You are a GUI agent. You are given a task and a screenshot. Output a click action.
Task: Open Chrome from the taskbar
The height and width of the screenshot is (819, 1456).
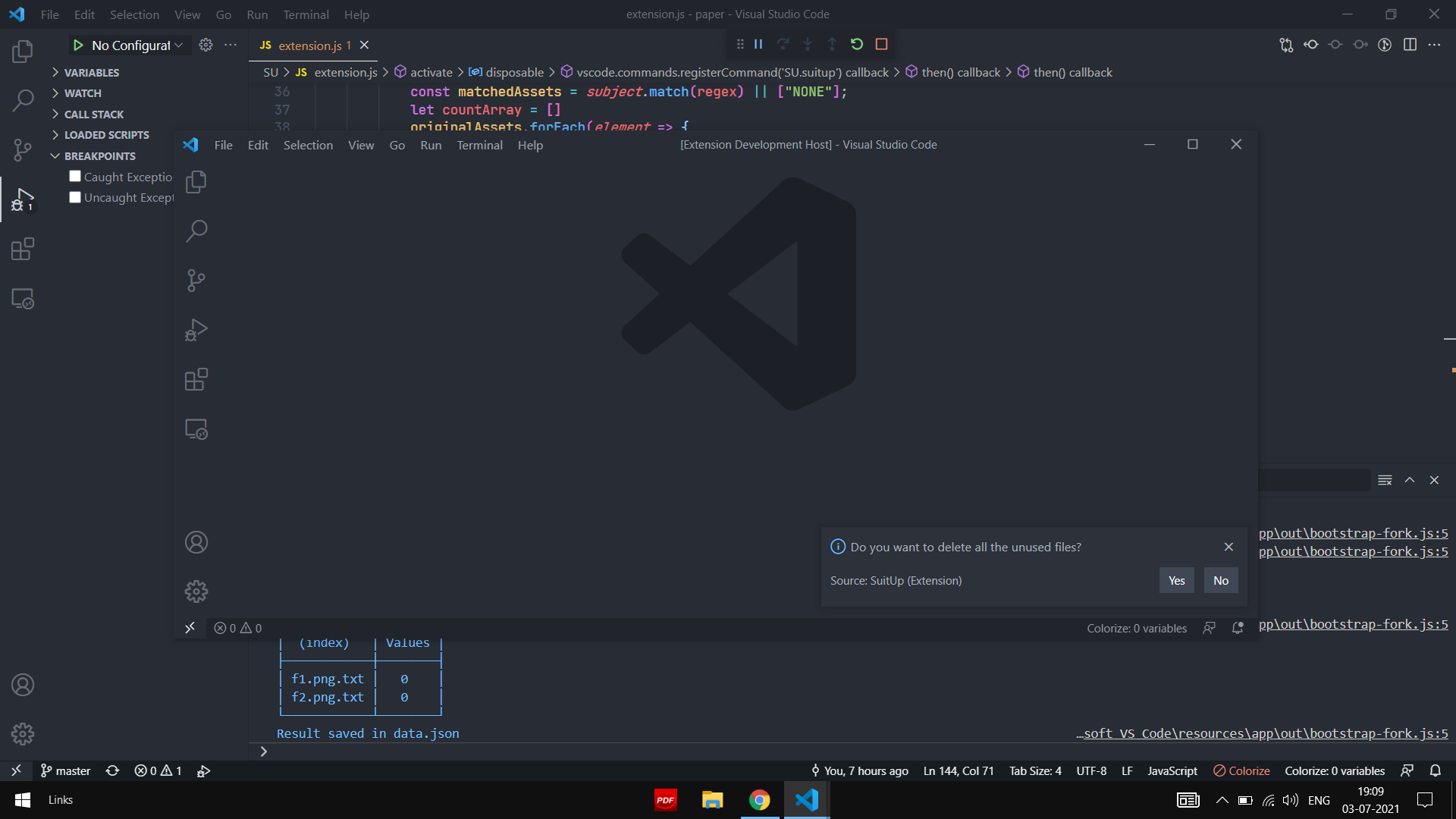click(x=759, y=800)
